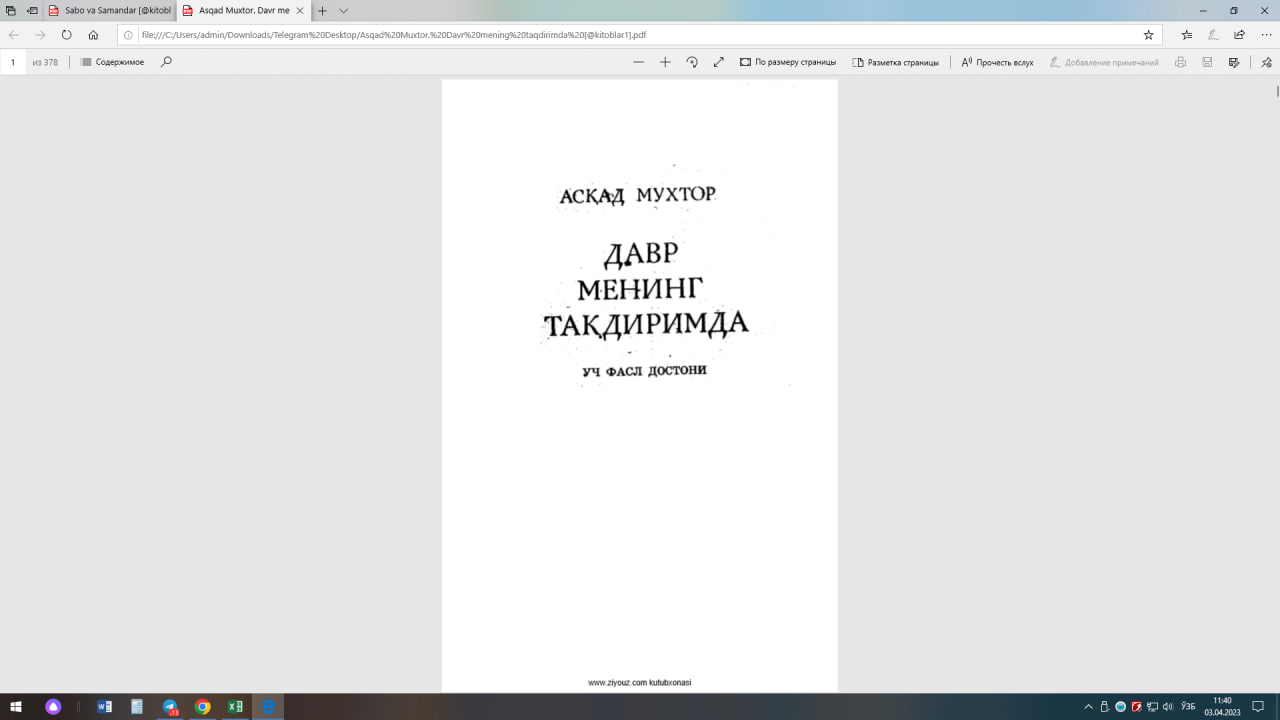Save As icon next to the save button
Image resolution: width=1280 pixels, height=720 pixels.
pyautogui.click(x=1234, y=62)
